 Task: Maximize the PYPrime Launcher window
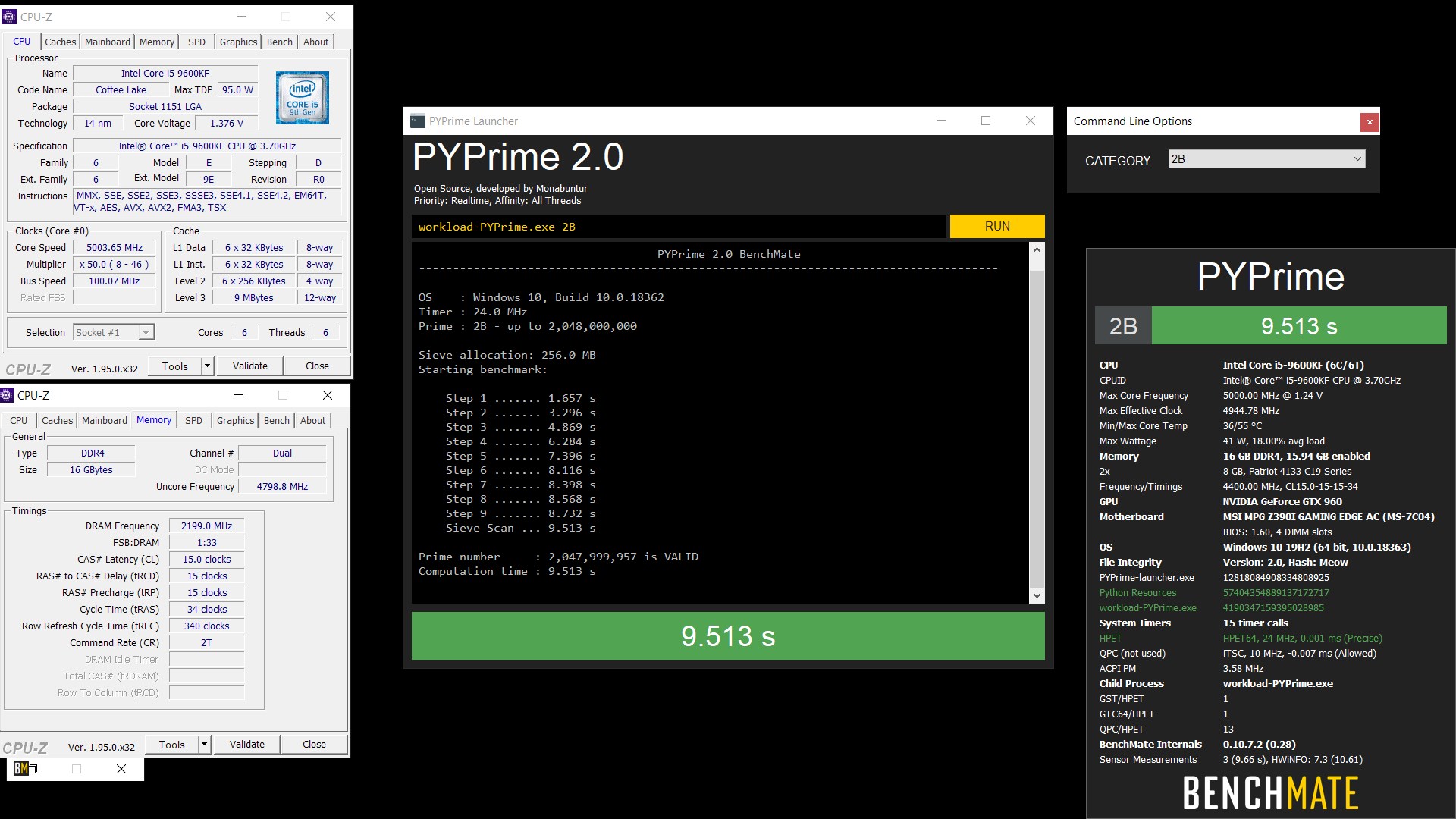pyautogui.click(x=986, y=121)
